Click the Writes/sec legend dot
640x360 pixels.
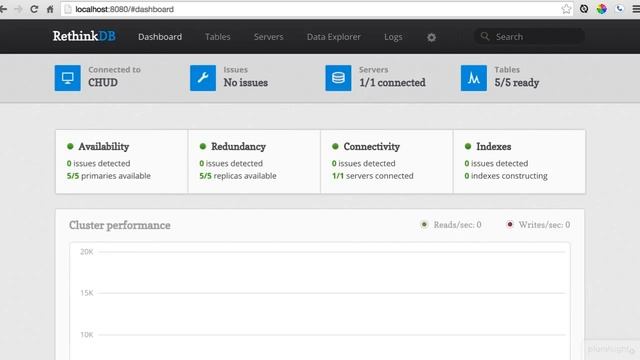point(509,224)
